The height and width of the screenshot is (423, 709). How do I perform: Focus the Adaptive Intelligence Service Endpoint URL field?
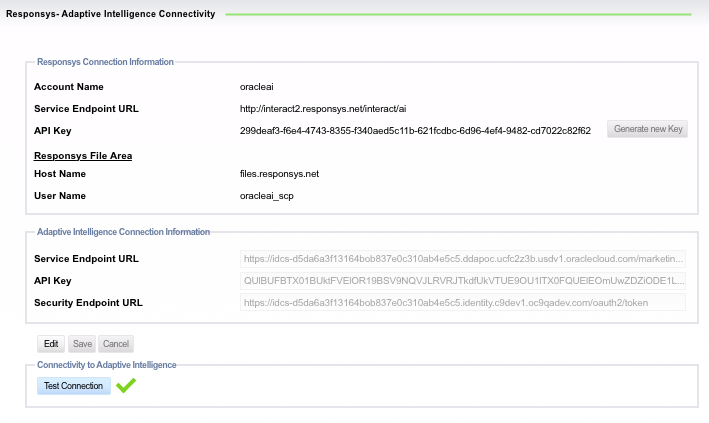tap(463, 259)
